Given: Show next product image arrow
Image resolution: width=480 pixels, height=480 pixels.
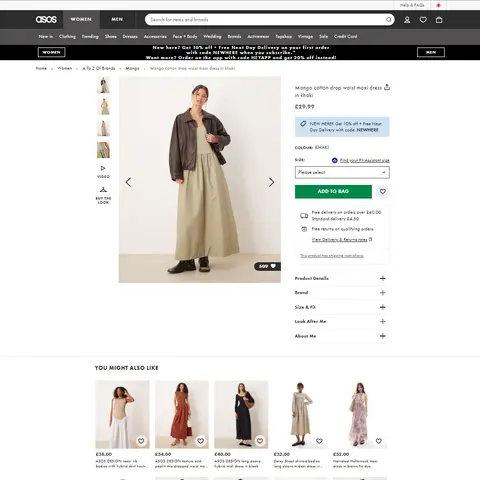Looking at the screenshot, I should [271, 182].
